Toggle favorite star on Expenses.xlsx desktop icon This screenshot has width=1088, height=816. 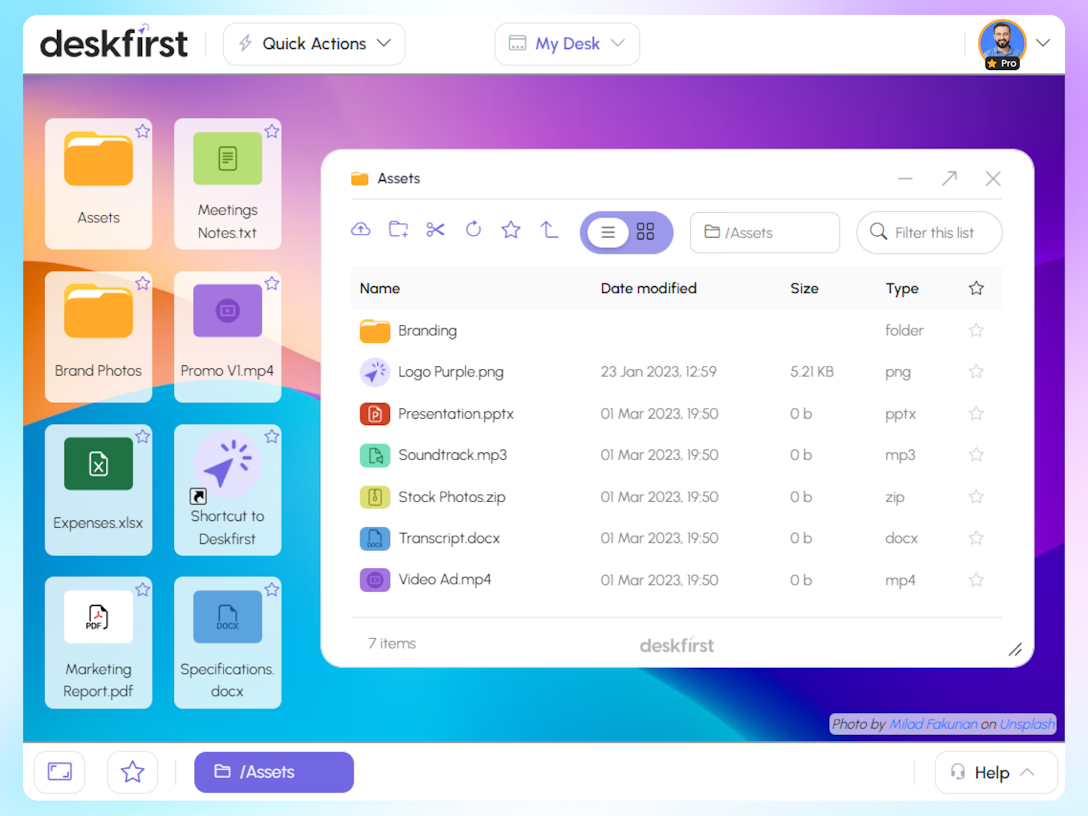(x=143, y=437)
